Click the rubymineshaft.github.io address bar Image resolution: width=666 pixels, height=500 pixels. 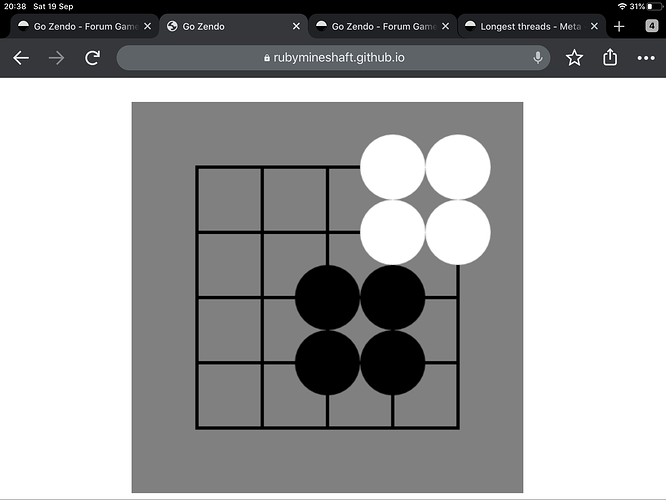pyautogui.click(x=333, y=58)
